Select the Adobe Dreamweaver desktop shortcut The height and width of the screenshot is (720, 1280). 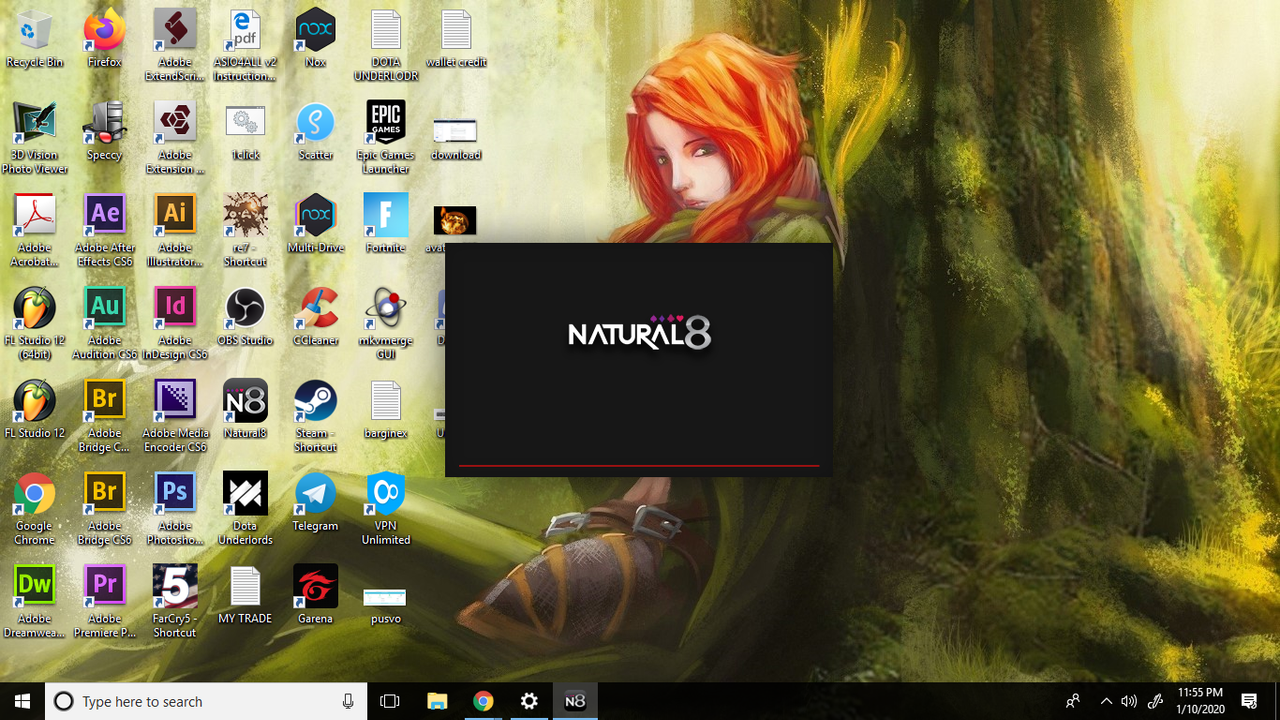point(34,602)
